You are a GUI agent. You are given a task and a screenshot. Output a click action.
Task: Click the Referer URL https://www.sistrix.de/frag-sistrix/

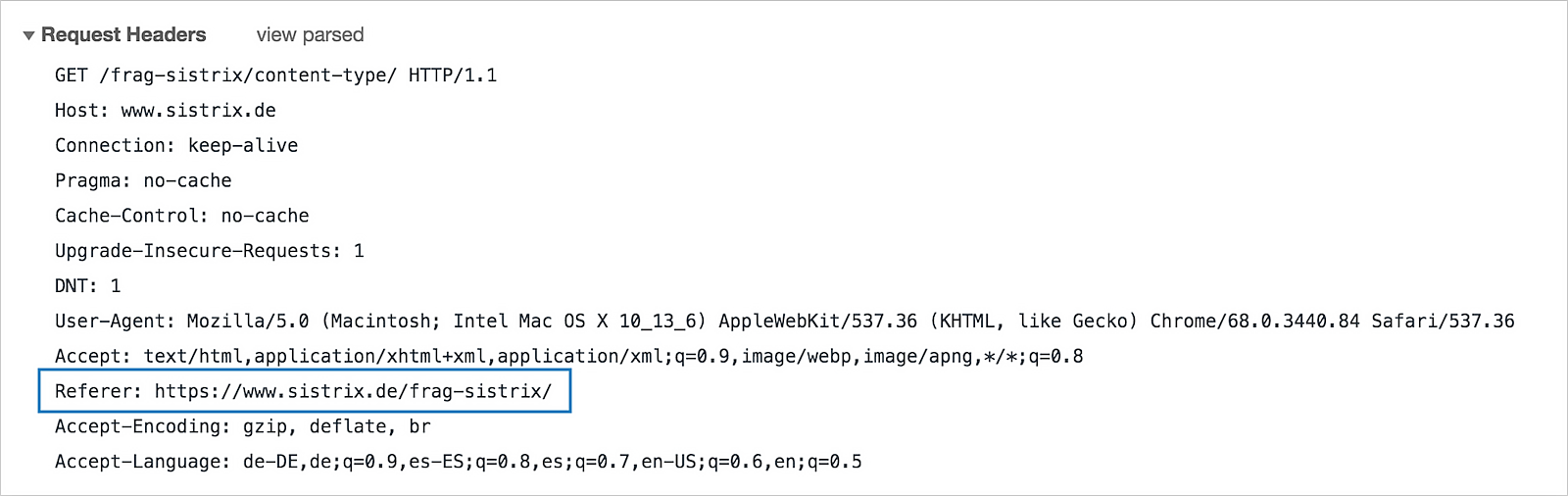pyautogui.click(x=353, y=392)
